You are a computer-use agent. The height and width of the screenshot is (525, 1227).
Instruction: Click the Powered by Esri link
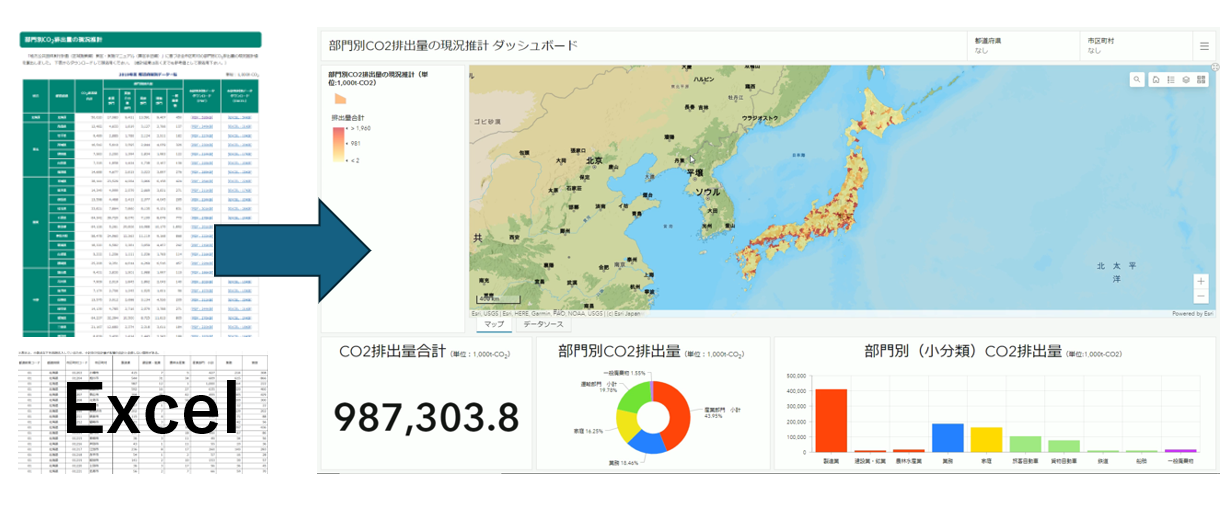click(1192, 313)
